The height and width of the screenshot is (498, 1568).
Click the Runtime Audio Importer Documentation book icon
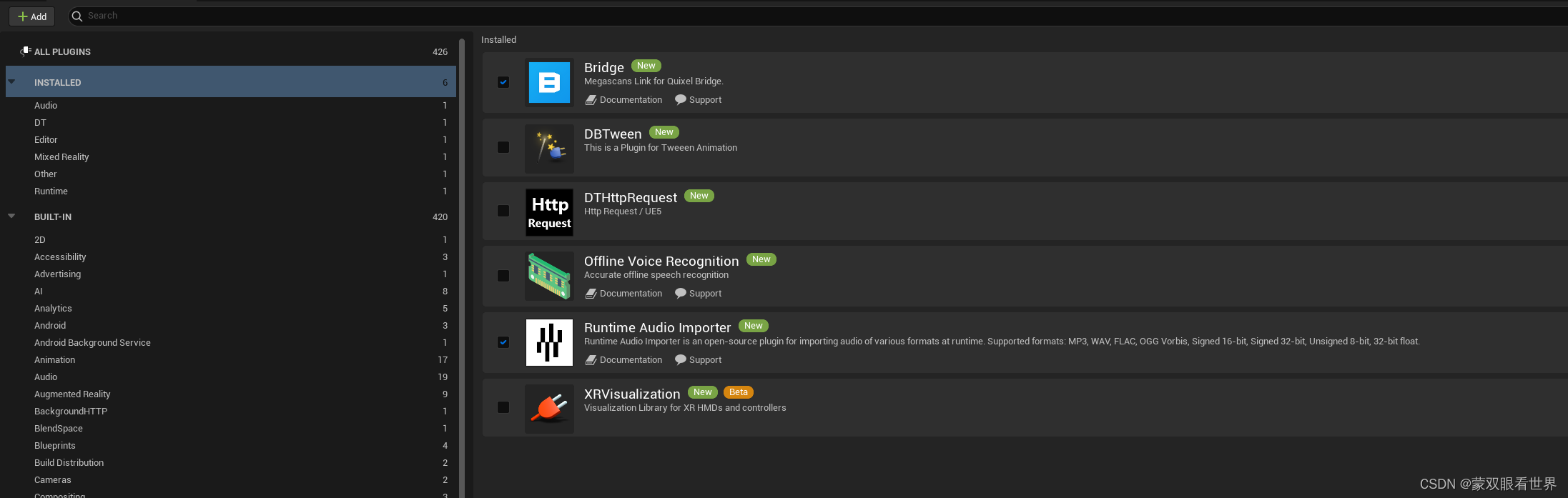click(x=591, y=360)
